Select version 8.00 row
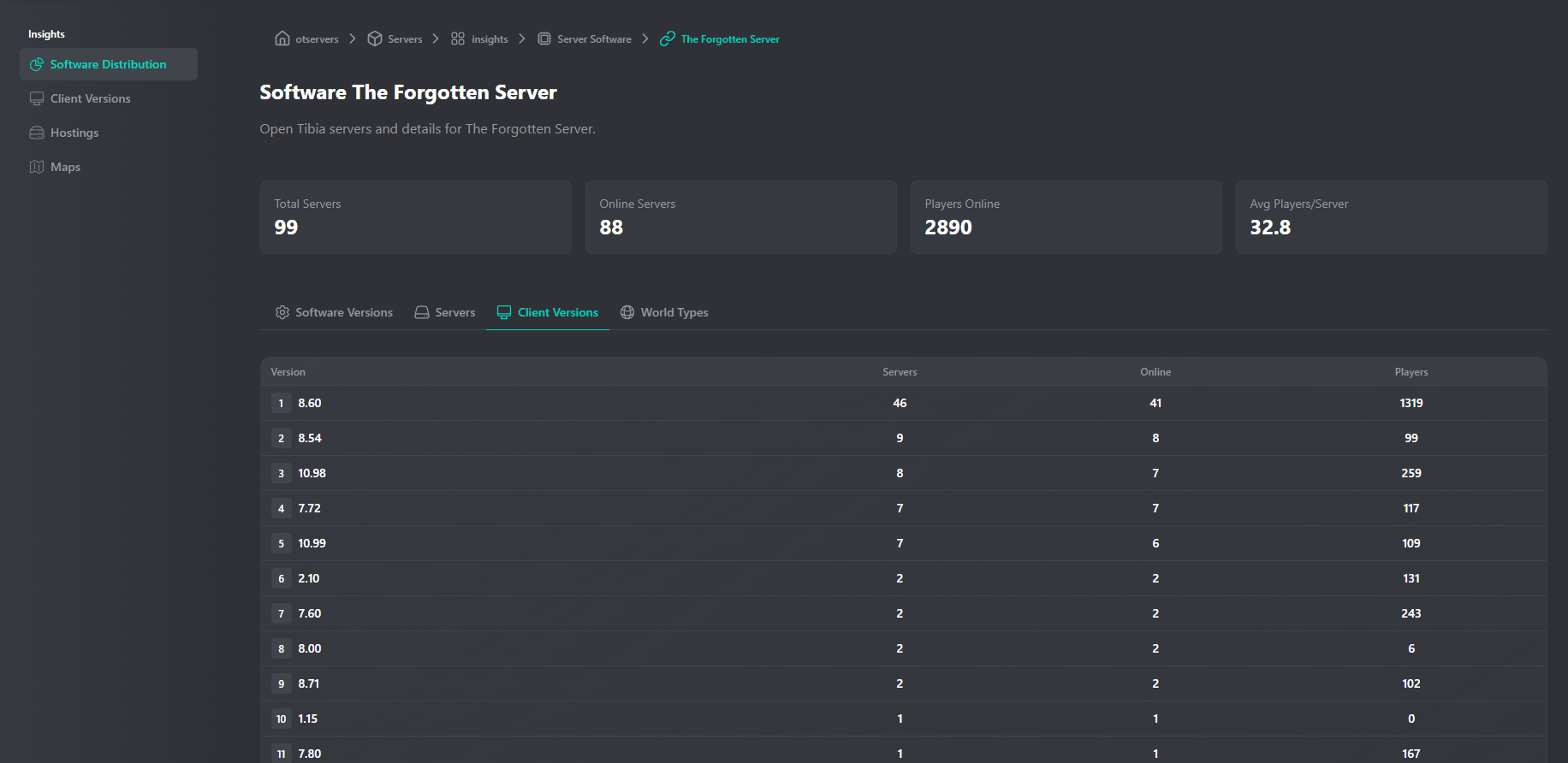Screen dimensions: 1568x763 (x=904, y=648)
